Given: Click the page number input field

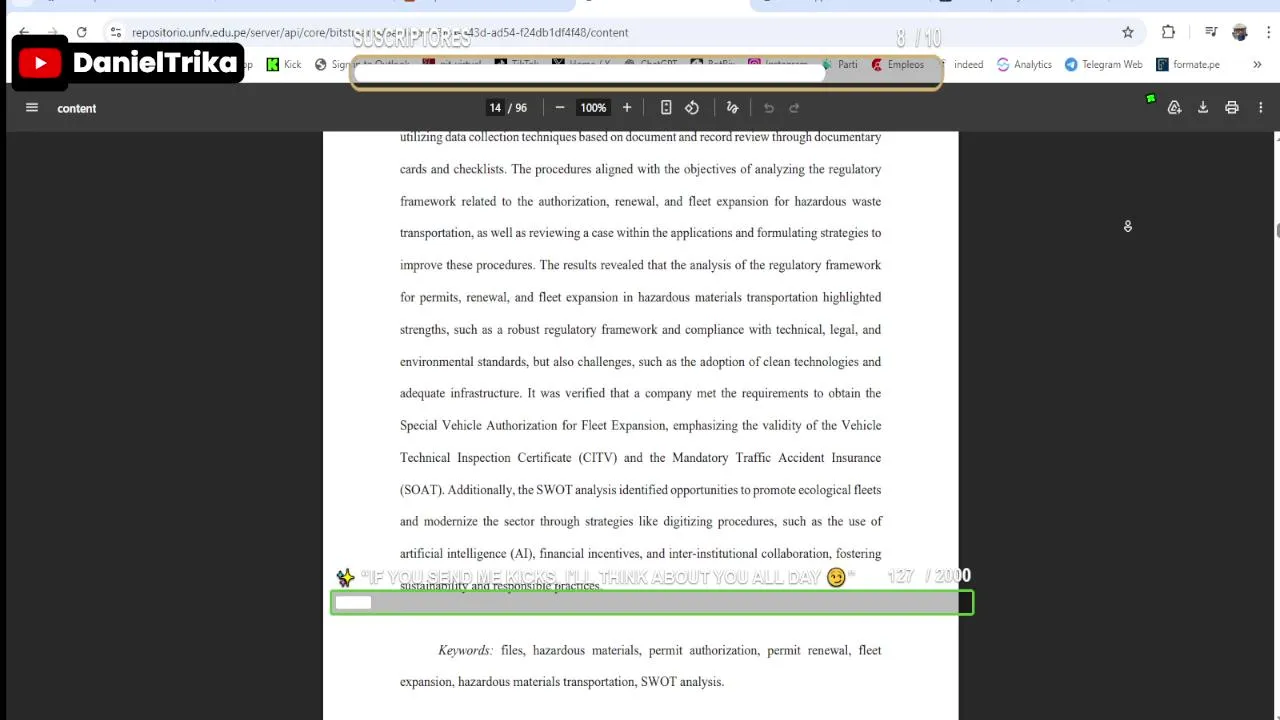Looking at the screenshot, I should (495, 108).
